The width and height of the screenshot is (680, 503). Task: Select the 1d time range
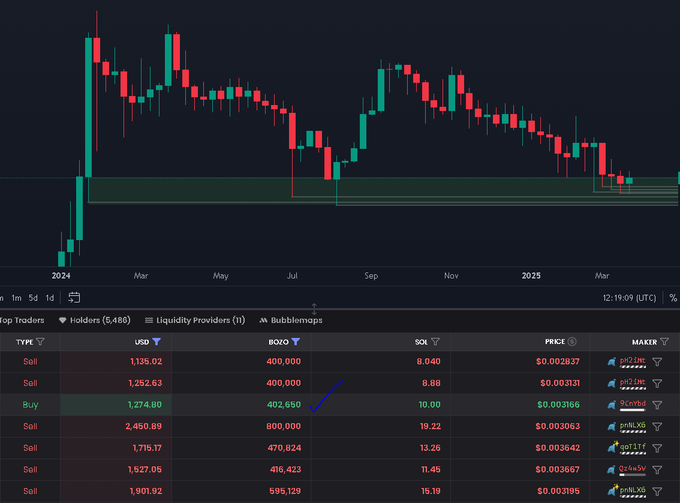coord(50,297)
